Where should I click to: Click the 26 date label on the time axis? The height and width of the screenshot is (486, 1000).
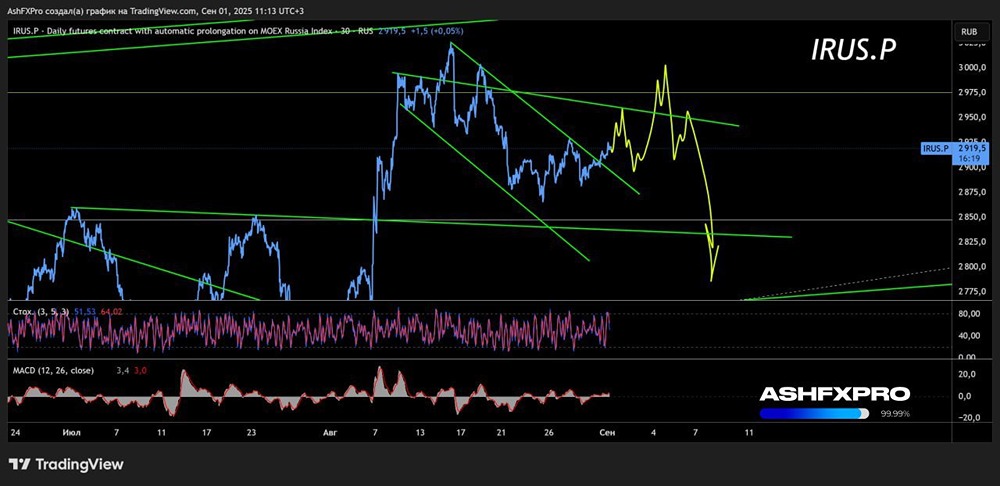pyautogui.click(x=549, y=432)
